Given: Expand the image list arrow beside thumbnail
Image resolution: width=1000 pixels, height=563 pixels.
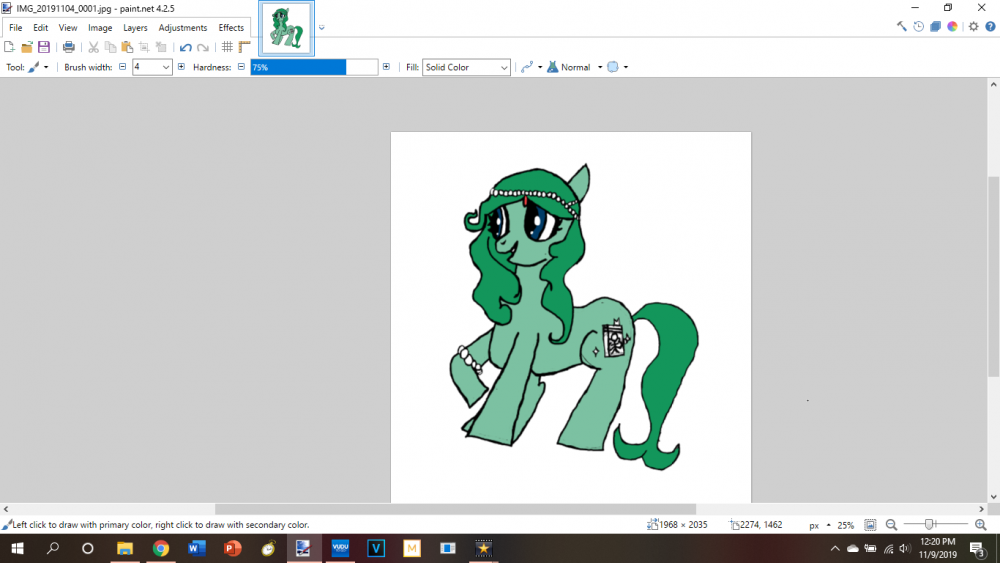Looking at the screenshot, I should (x=321, y=27).
